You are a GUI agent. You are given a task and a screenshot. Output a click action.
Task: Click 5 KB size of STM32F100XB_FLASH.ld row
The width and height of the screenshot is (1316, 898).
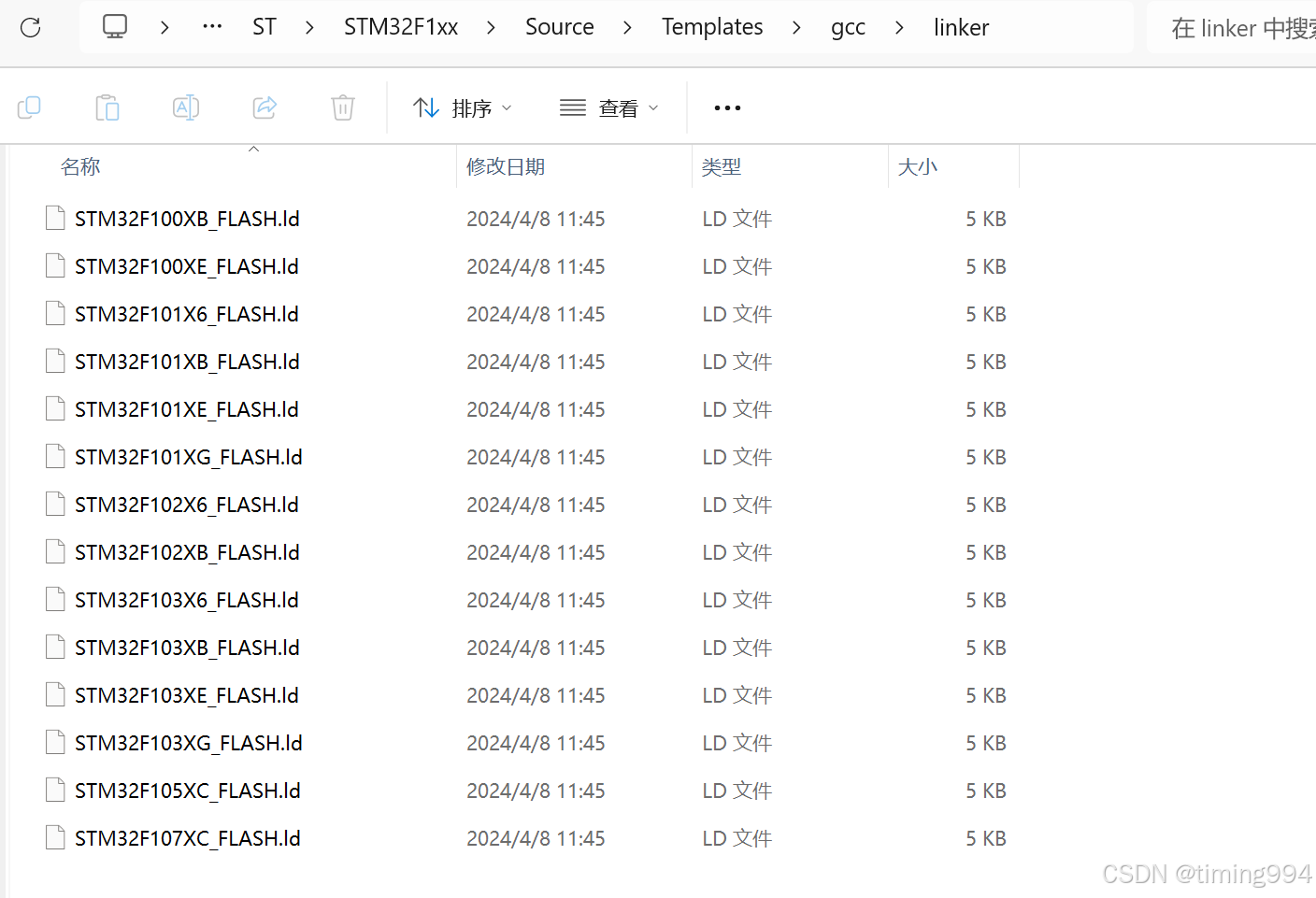click(986, 219)
